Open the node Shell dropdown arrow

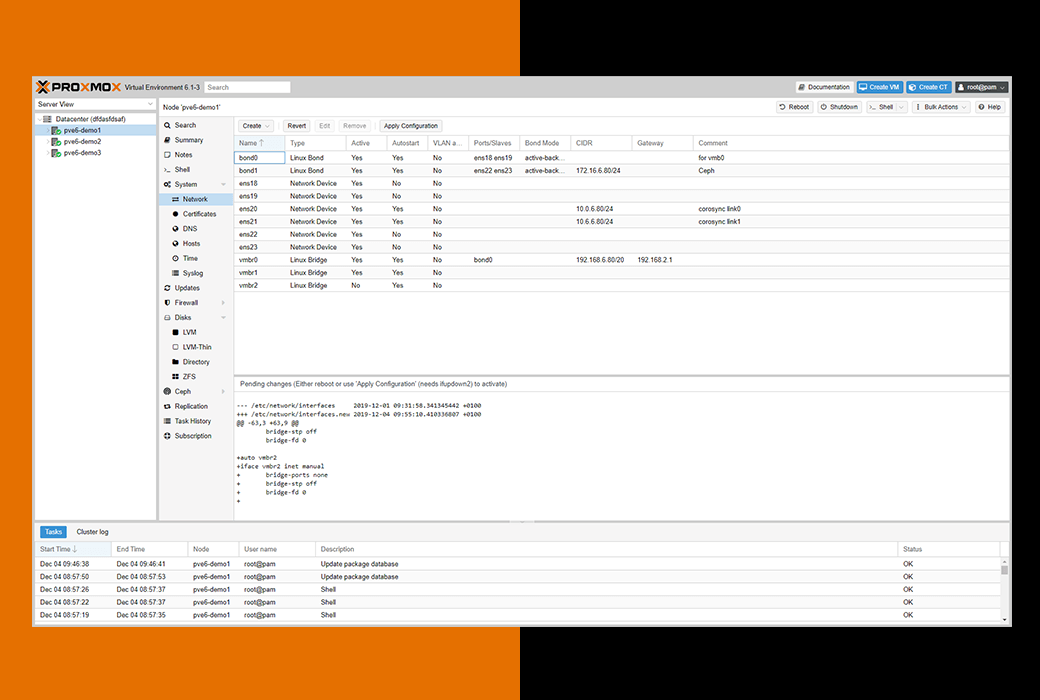click(x=901, y=107)
